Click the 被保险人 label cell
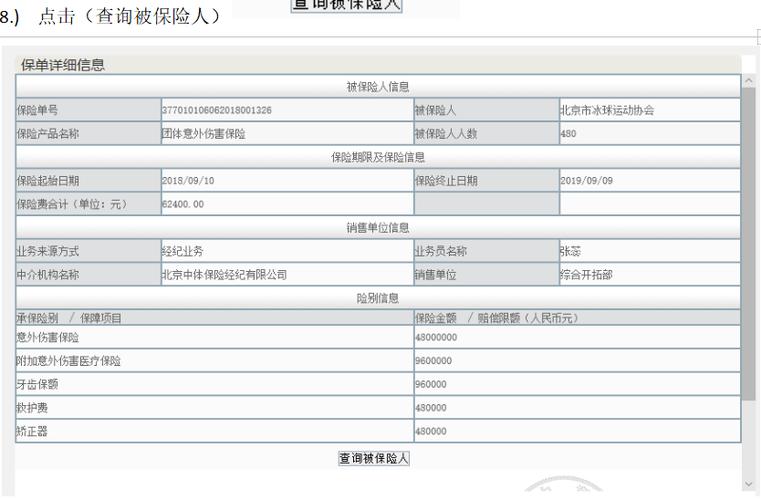 pos(486,110)
